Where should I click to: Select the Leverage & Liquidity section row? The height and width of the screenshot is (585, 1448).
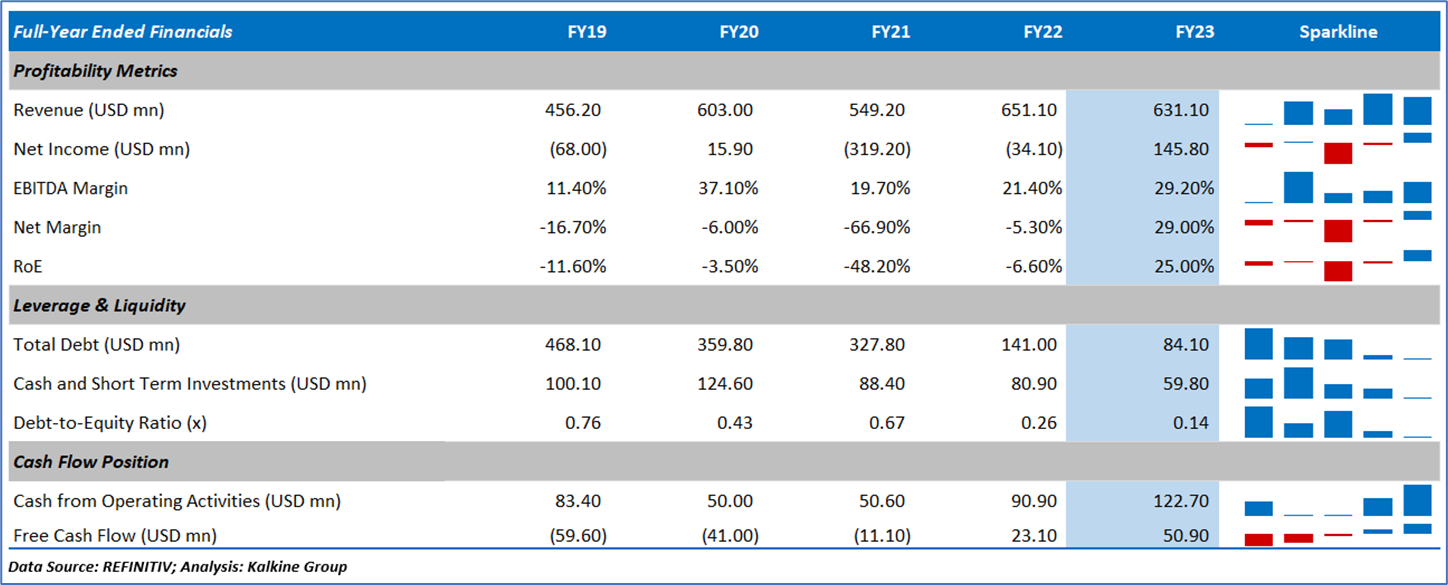point(100,306)
